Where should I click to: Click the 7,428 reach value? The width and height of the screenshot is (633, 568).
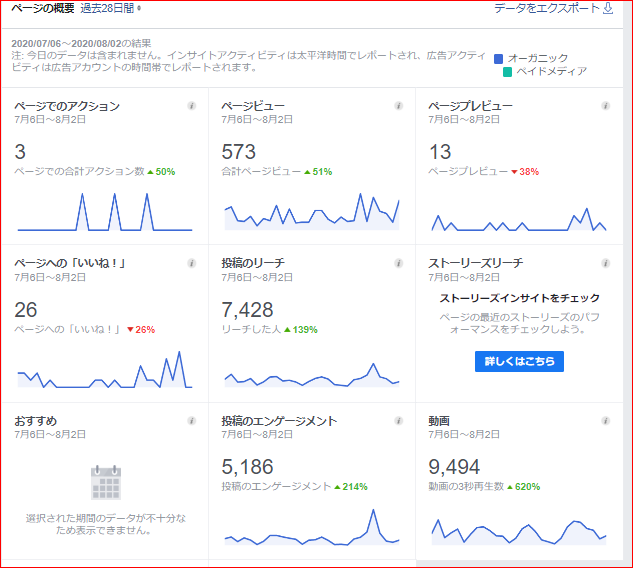pos(247,310)
